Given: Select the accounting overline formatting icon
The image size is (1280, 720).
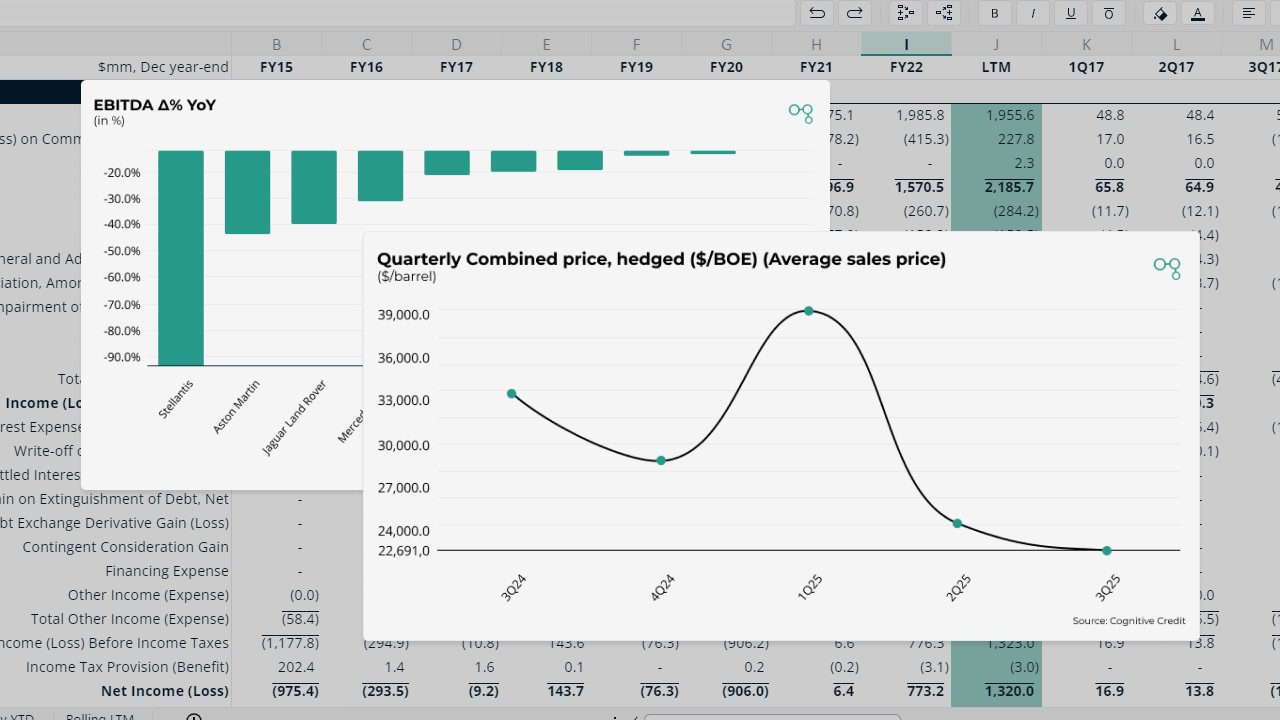Looking at the screenshot, I should click(x=1107, y=13).
